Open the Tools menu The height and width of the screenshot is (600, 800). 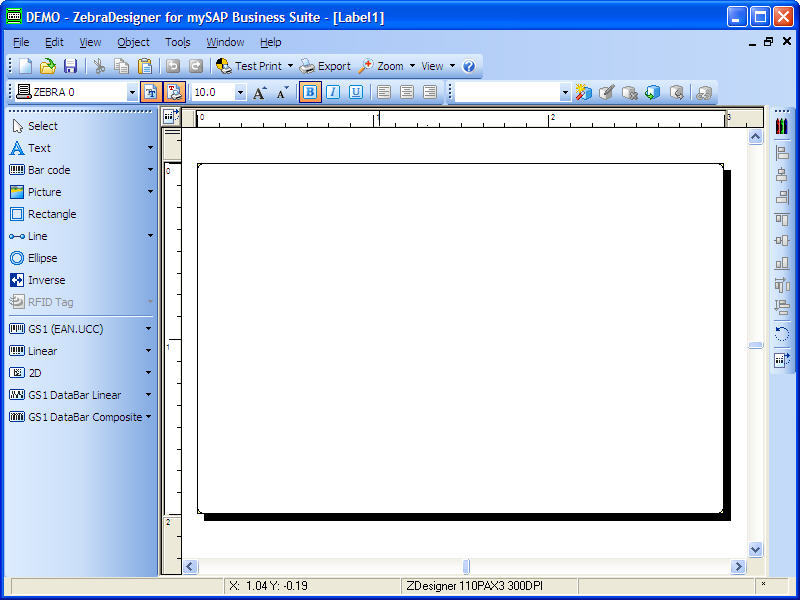pos(177,42)
